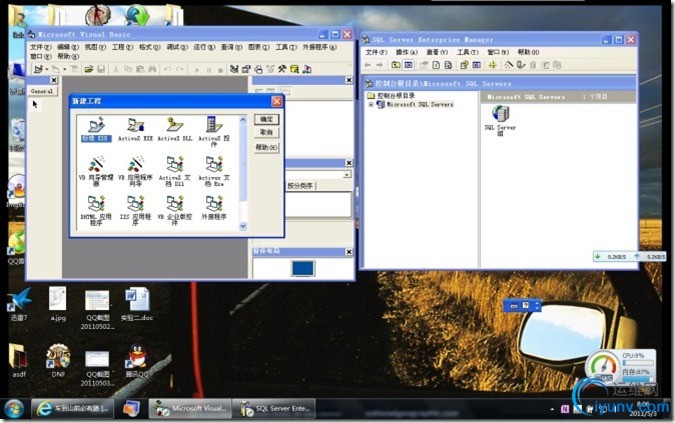Image resolution: width=675 pixels, height=423 pixels.
Task: Open Data View Window toolbar icon
Action: 294,69
